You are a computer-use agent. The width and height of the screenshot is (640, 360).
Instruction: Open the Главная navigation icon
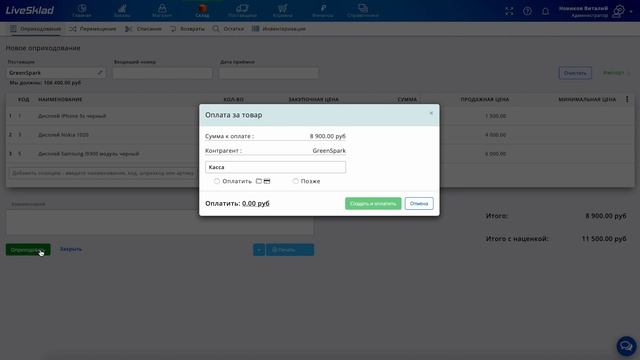point(82,11)
